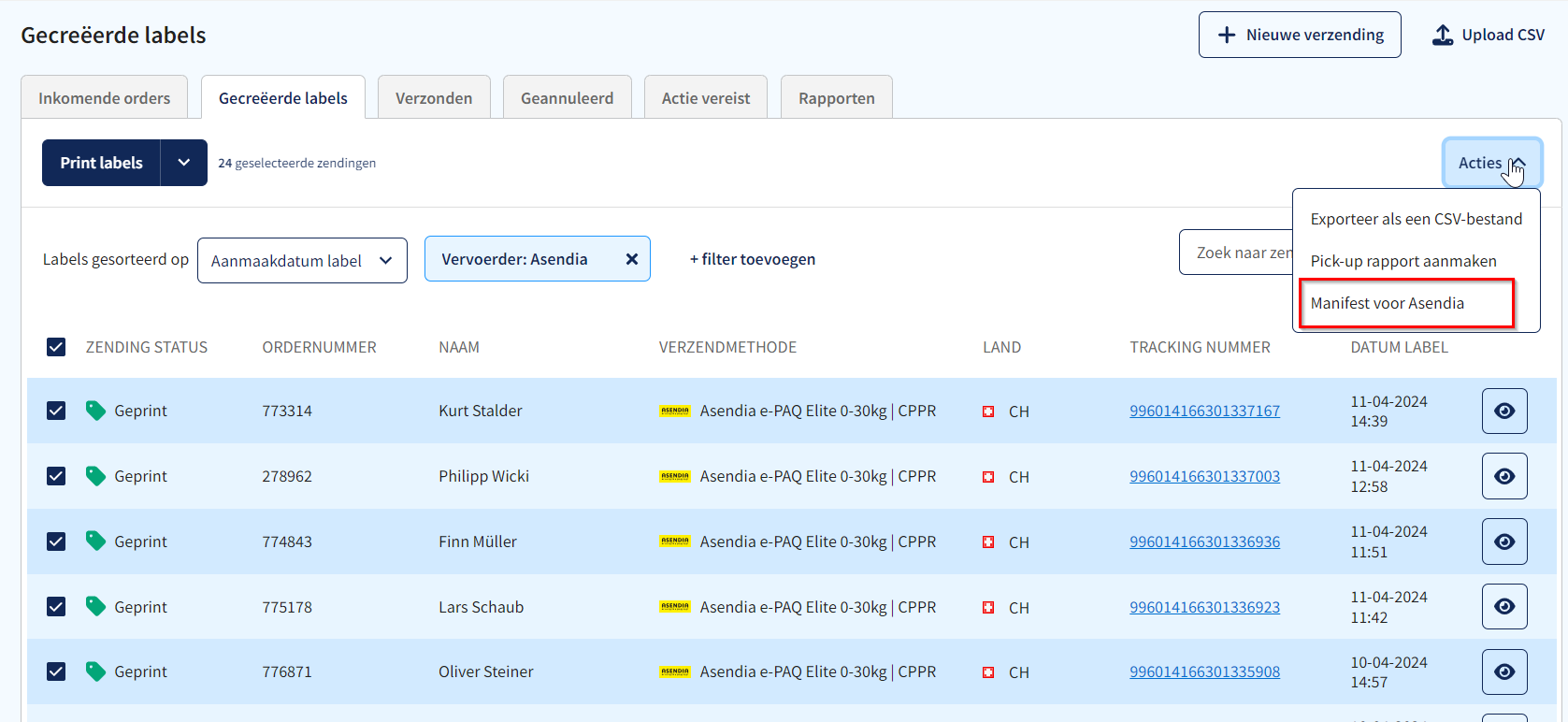This screenshot has width=1568, height=722.
Task: Click order number 774843
Action: click(287, 541)
